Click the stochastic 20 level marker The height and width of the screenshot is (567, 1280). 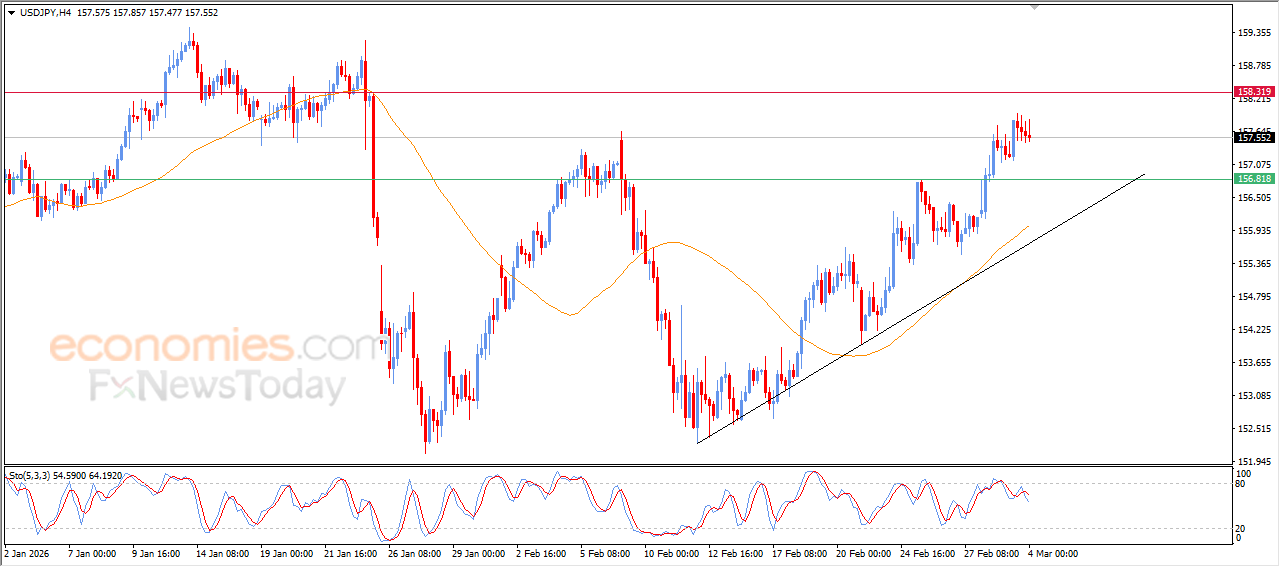click(1240, 527)
